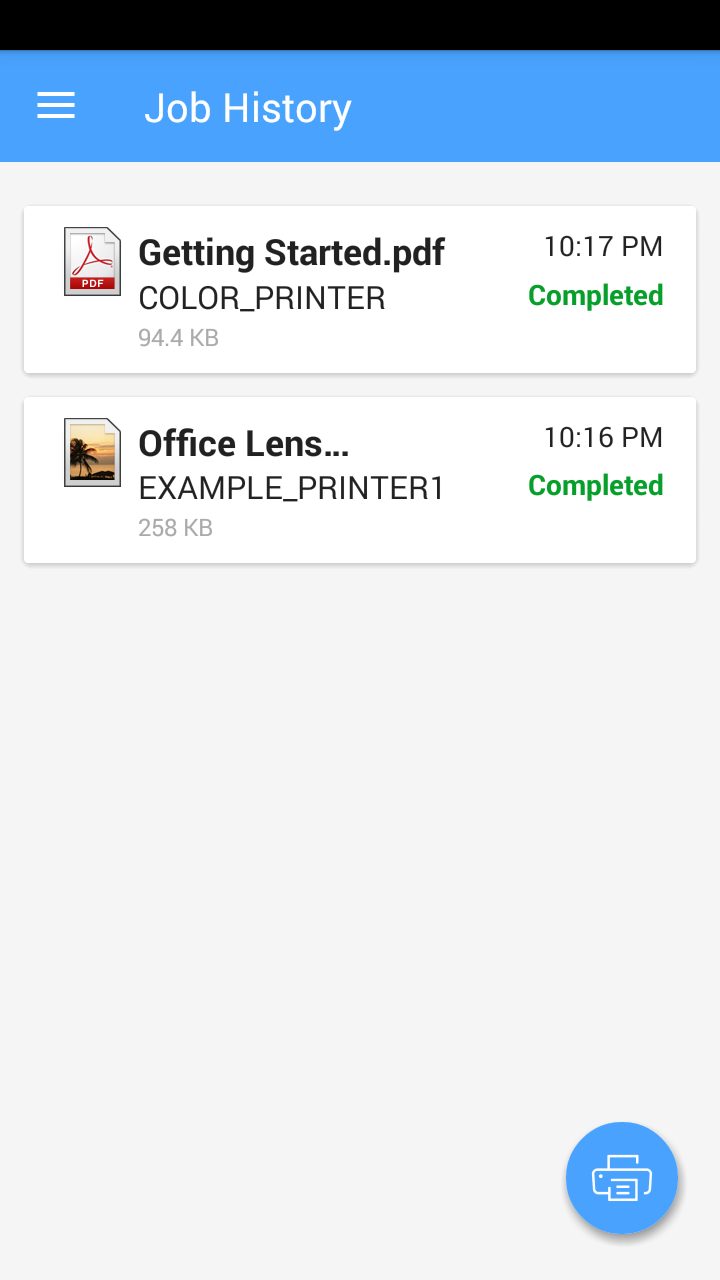Select the Job History title
This screenshot has width=720, height=1280.
248,108
